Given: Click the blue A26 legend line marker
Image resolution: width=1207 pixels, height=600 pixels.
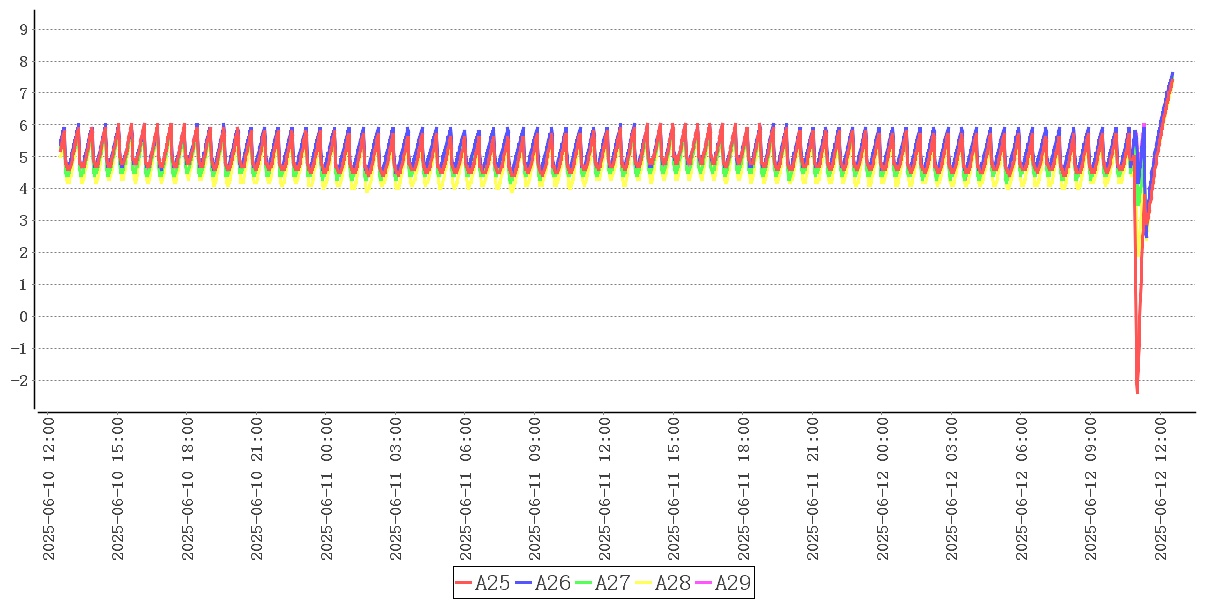Looking at the screenshot, I should point(524,583).
